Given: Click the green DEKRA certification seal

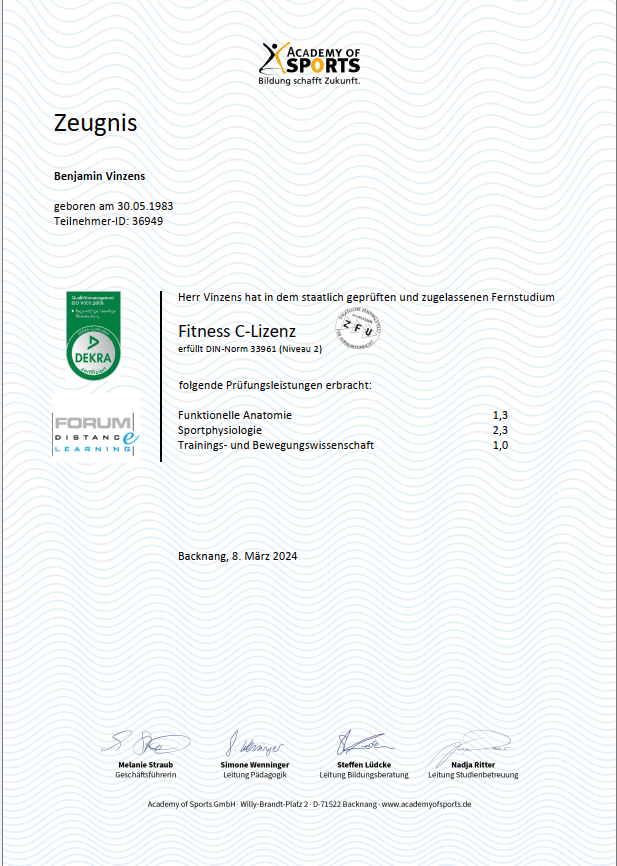Looking at the screenshot, I should (93, 336).
